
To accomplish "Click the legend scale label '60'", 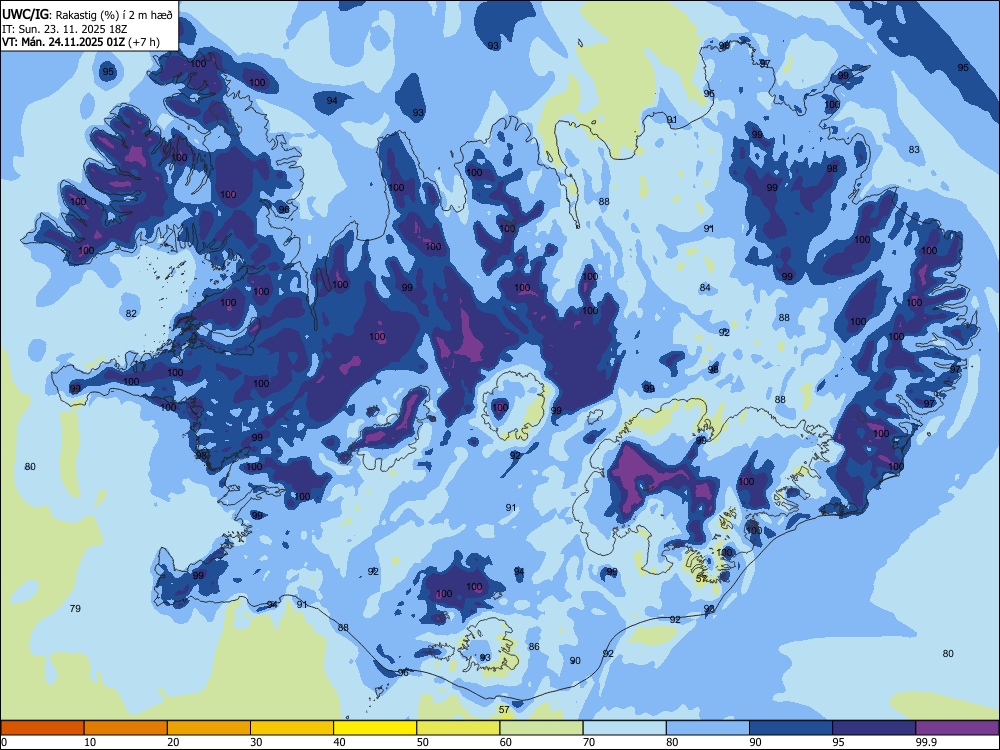I will 506,742.
